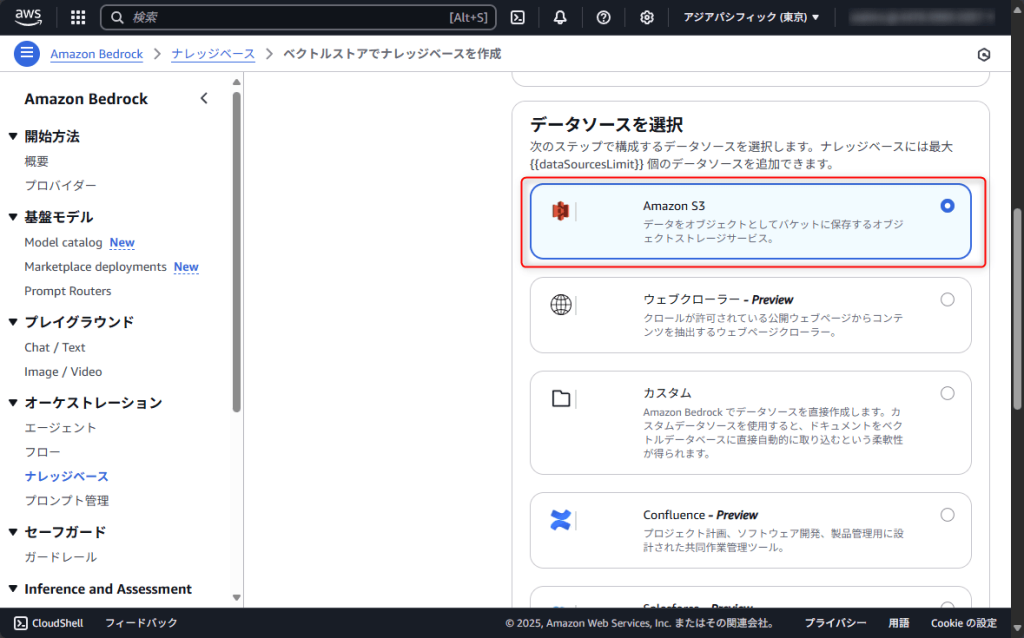Viewport: 1024px width, 638px height.
Task: Open Marketplace deployments in the sidebar
Action: pyautogui.click(x=95, y=266)
